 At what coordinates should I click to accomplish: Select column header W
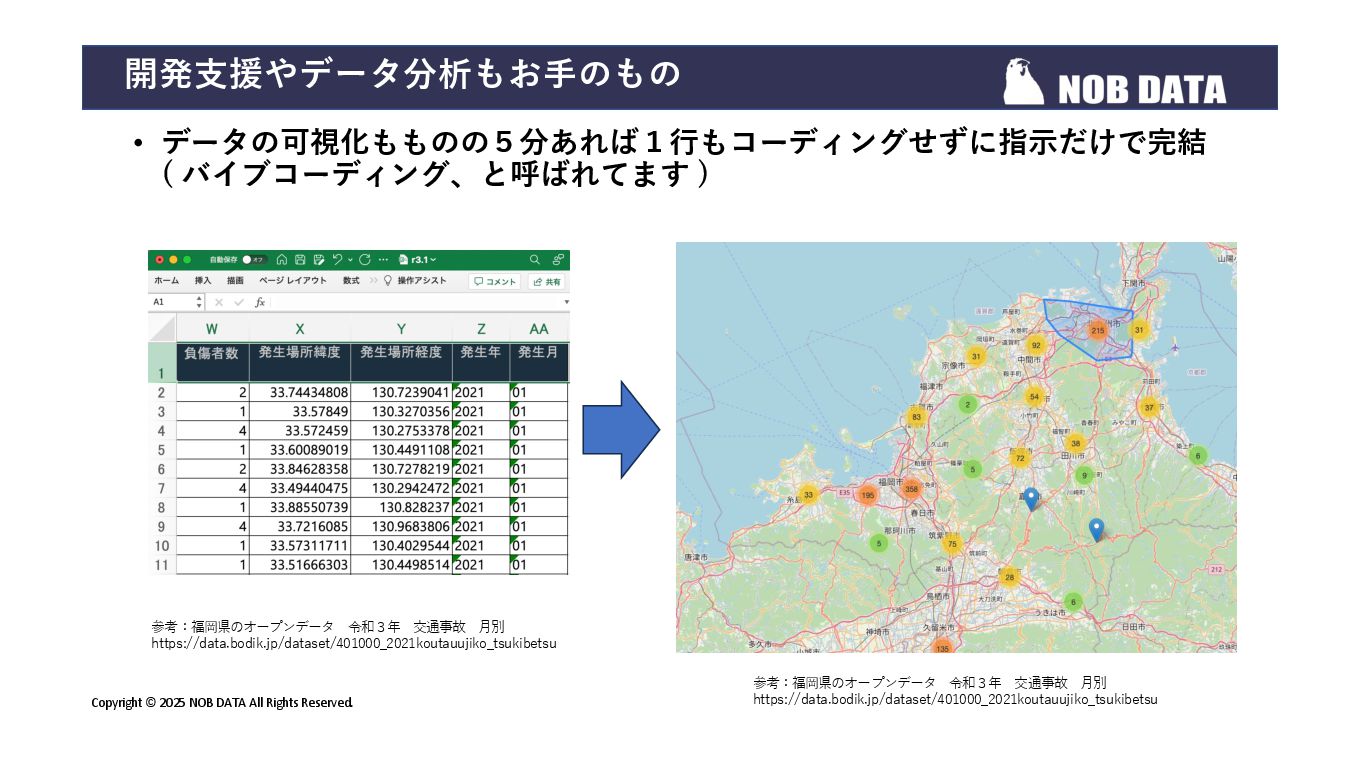212,328
